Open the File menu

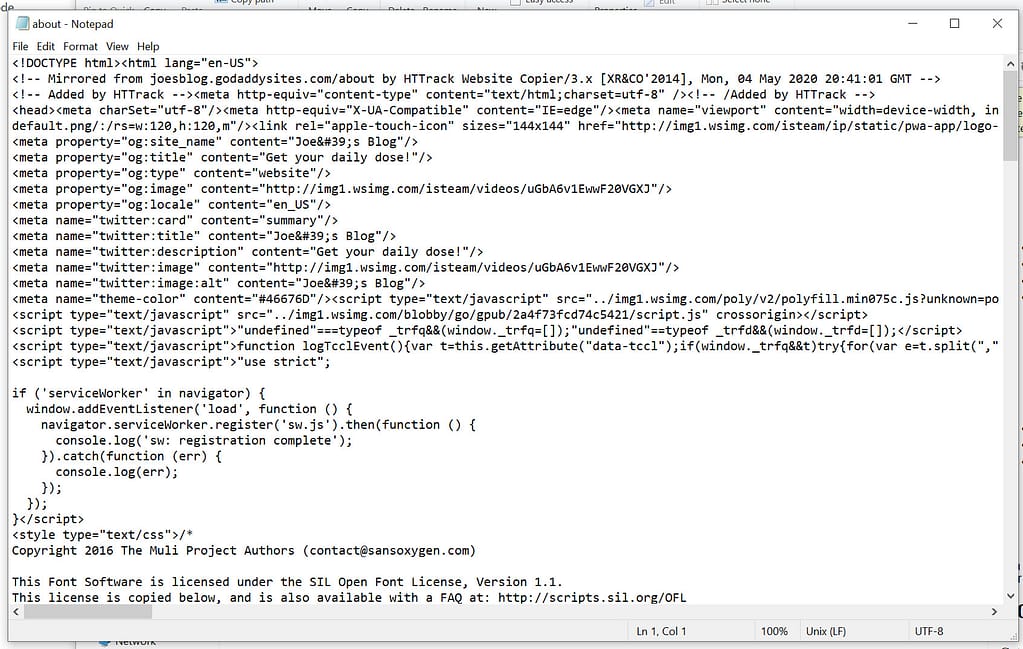tap(20, 46)
